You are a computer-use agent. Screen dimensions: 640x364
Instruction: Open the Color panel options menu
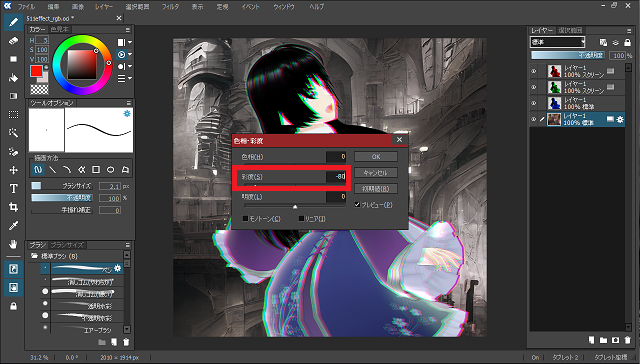pyautogui.click(x=128, y=30)
